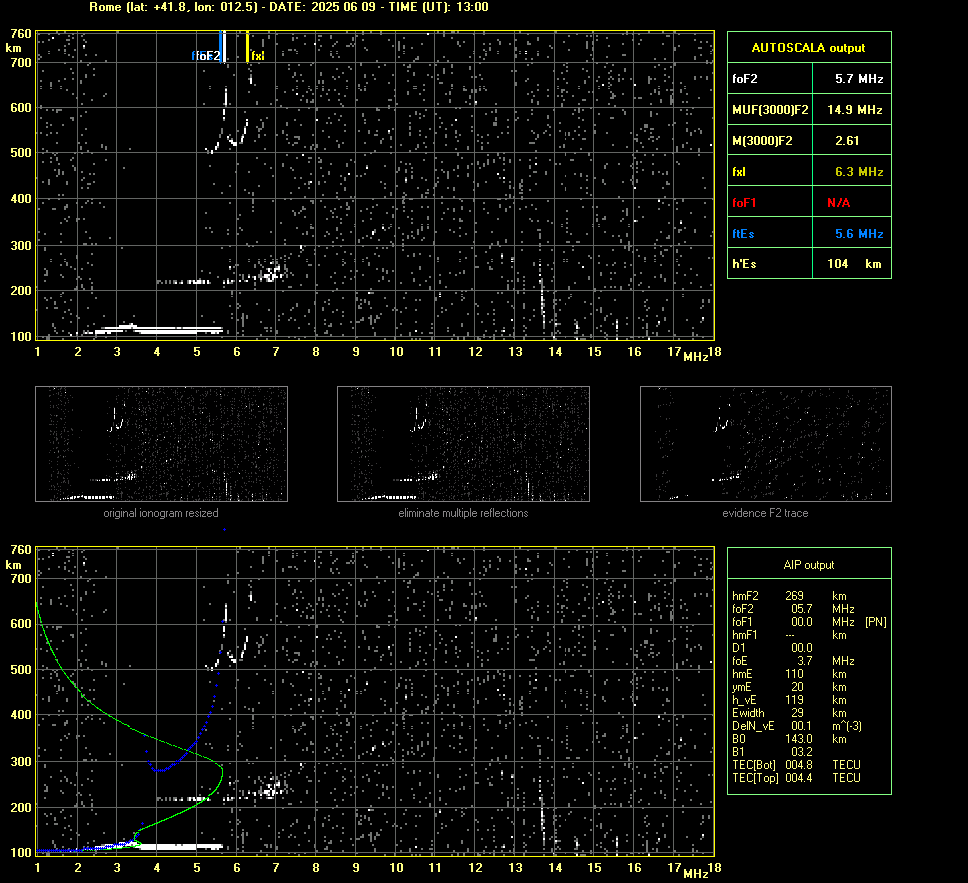This screenshot has width=968, height=883.
Task: Select the blue foF2 marker label
Action: click(206, 56)
